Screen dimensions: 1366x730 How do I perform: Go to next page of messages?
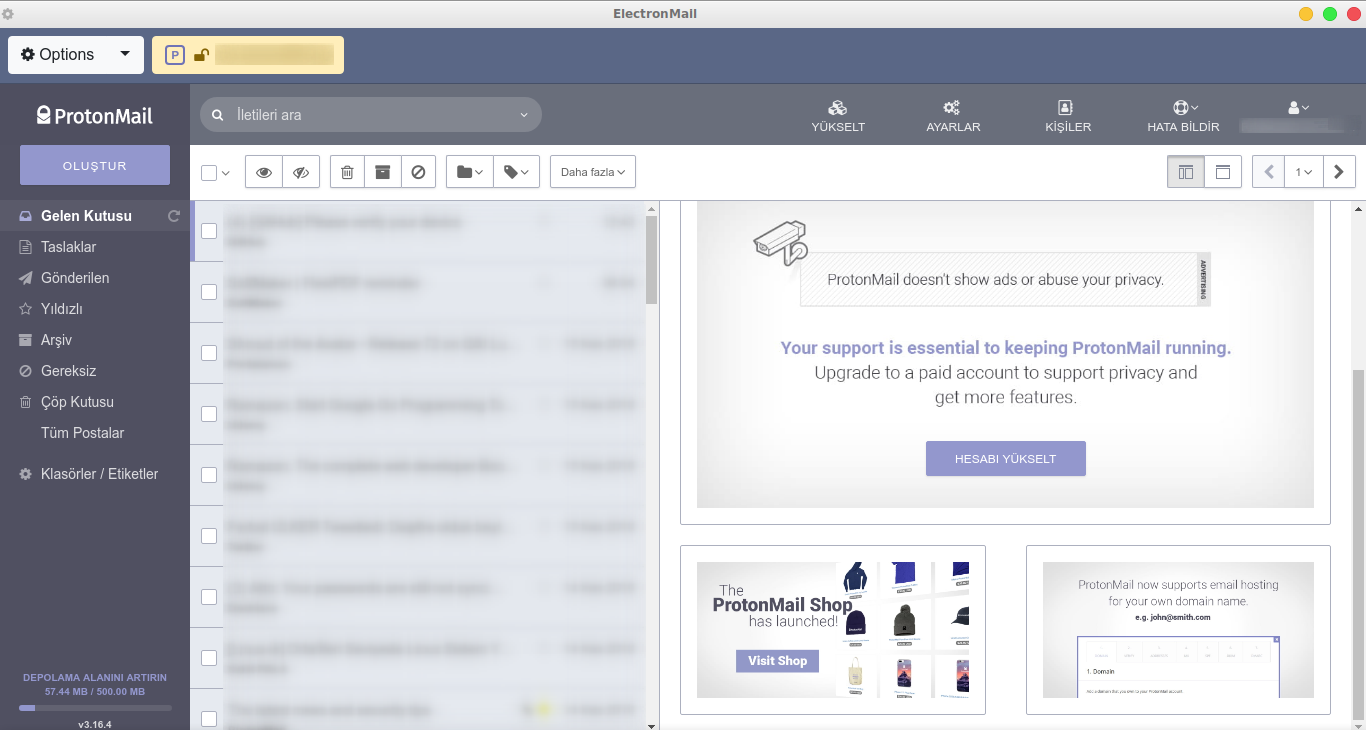click(1339, 172)
